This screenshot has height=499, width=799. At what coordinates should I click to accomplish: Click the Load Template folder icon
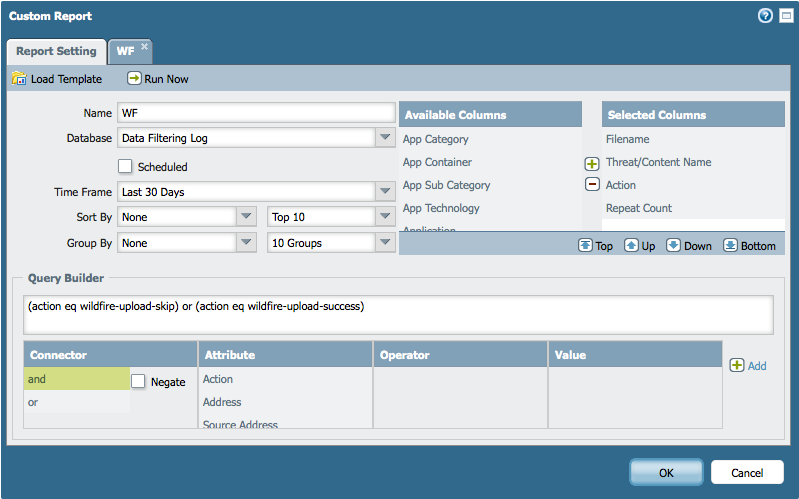click(x=19, y=78)
